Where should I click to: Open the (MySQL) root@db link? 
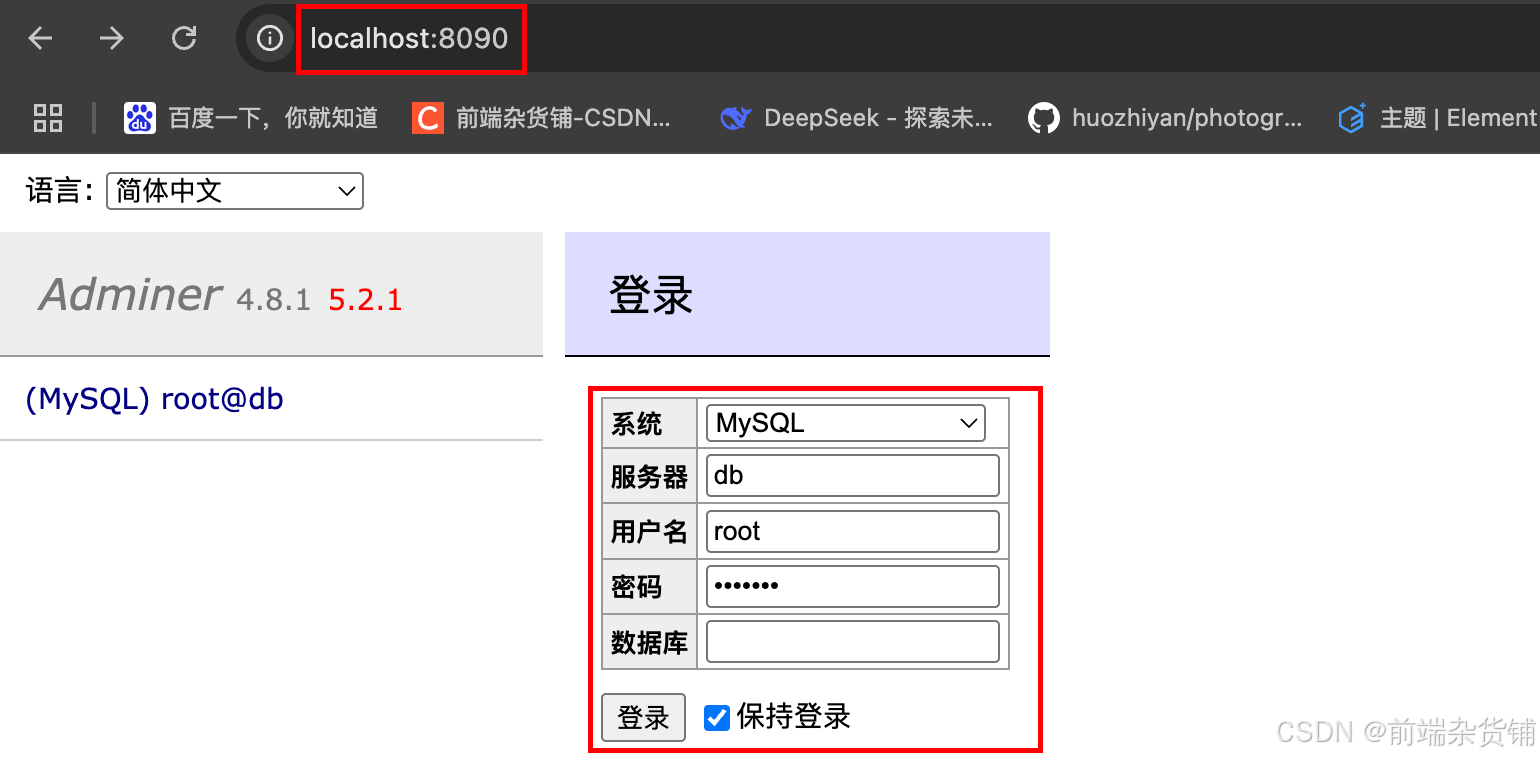154,399
